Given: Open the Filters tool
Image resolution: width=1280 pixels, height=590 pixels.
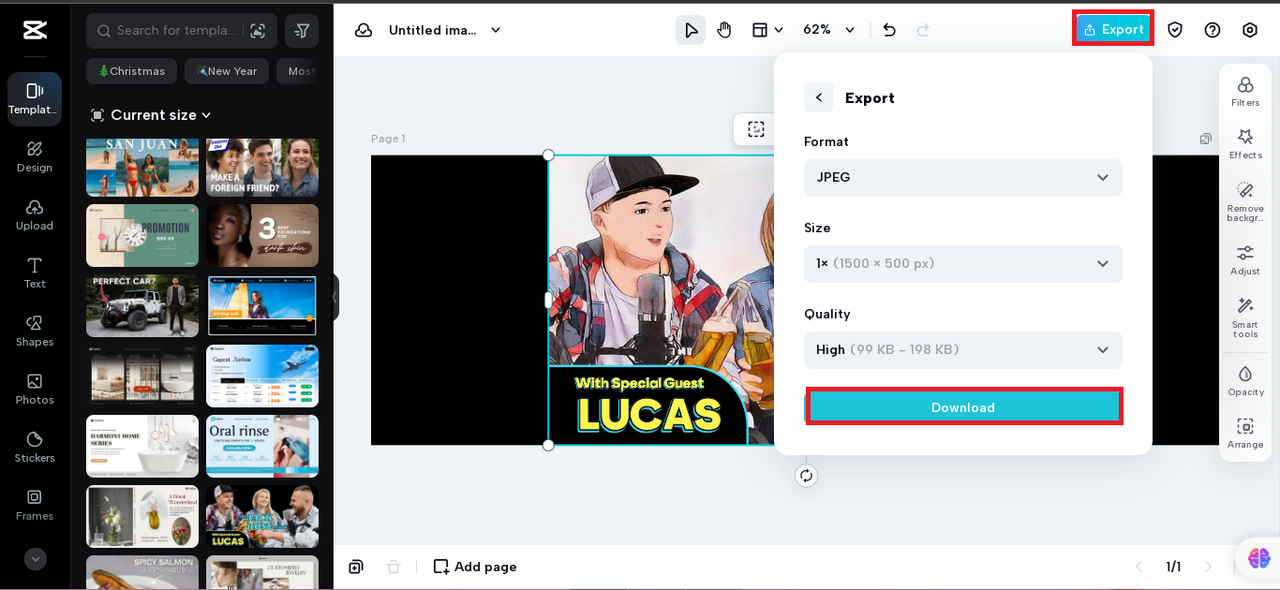Looking at the screenshot, I should pyautogui.click(x=1245, y=91).
